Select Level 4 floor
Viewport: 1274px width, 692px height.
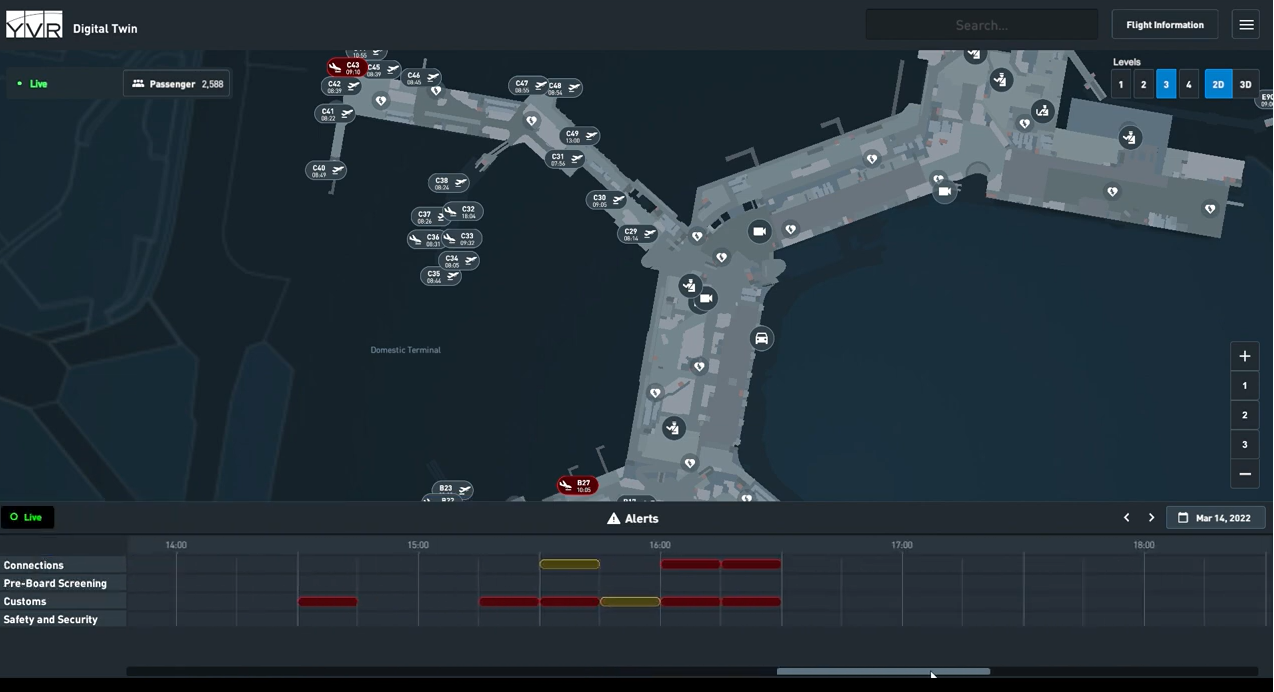(x=1189, y=85)
